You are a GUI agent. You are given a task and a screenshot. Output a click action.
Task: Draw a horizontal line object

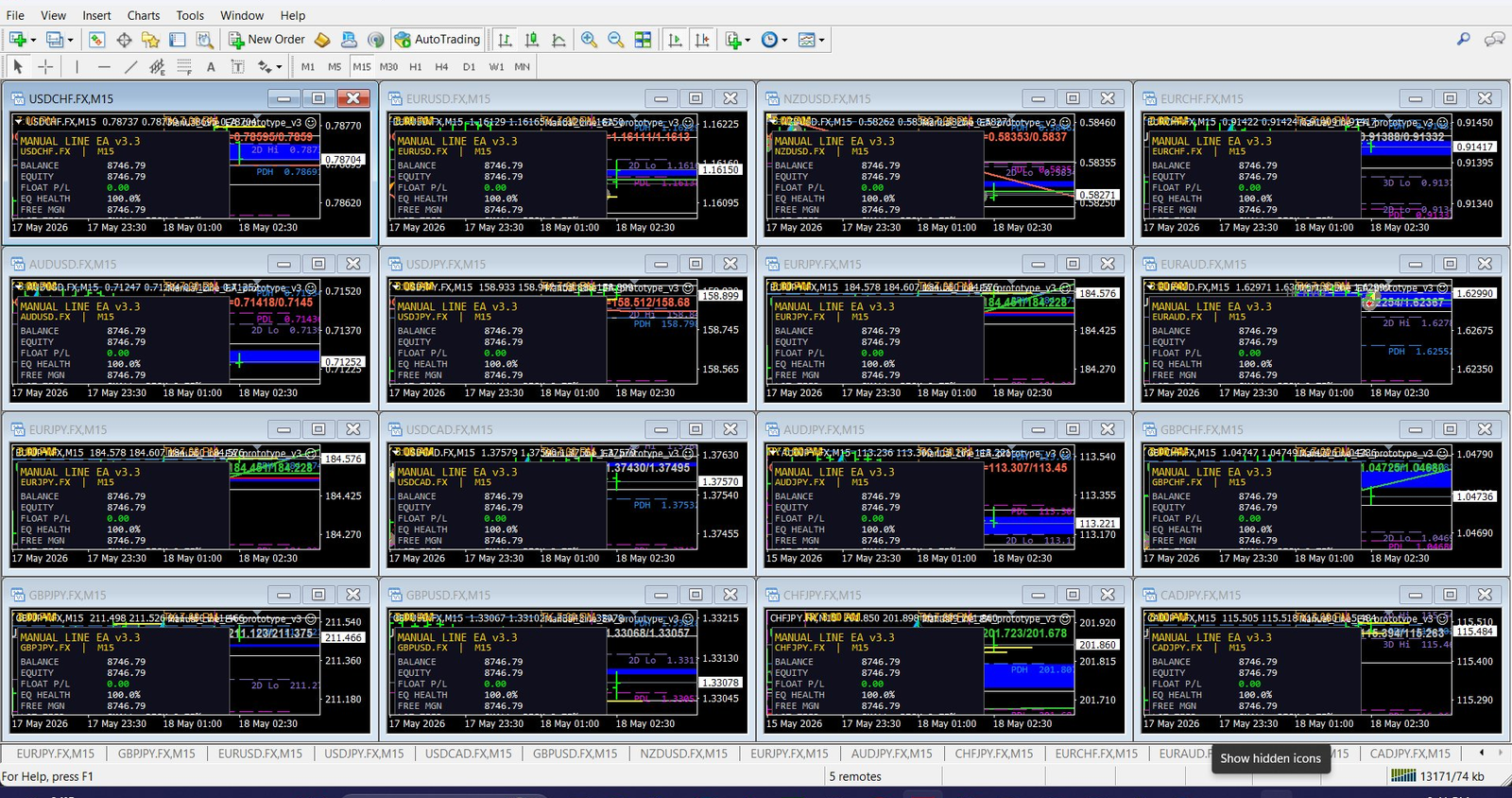pos(104,66)
